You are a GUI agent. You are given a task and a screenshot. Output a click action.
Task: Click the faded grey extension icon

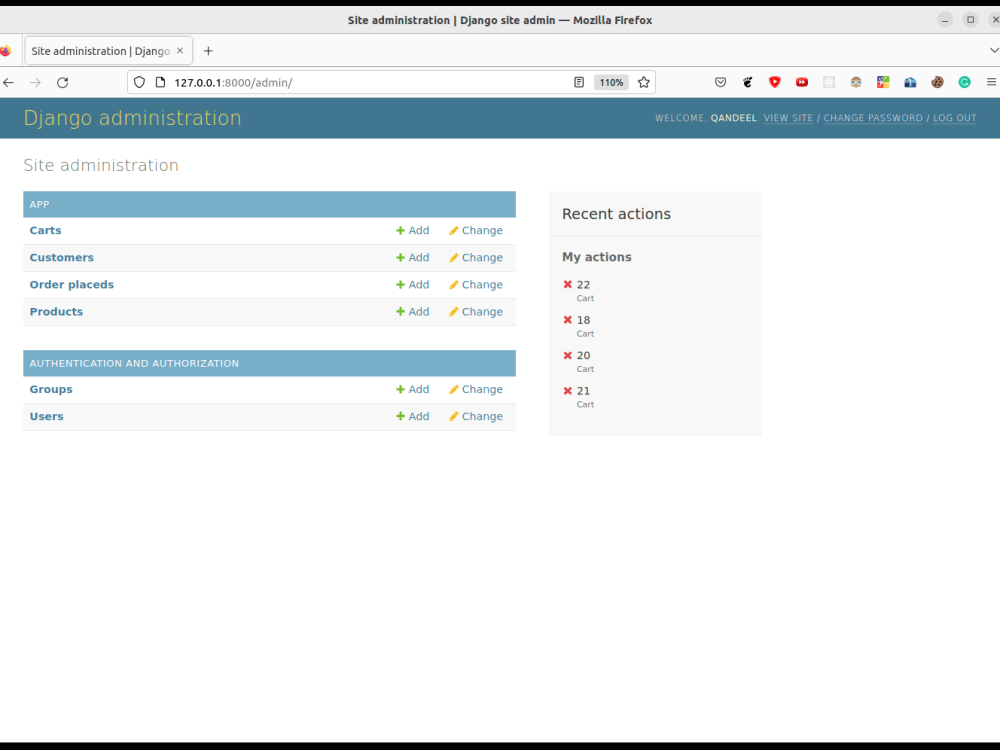[x=829, y=82]
